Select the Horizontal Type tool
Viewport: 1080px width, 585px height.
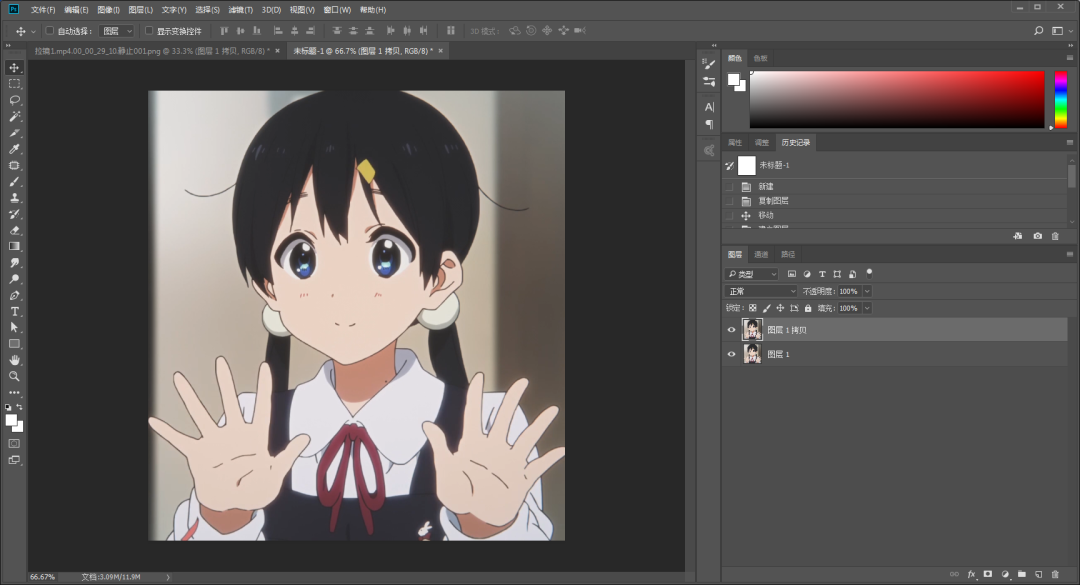coord(14,311)
